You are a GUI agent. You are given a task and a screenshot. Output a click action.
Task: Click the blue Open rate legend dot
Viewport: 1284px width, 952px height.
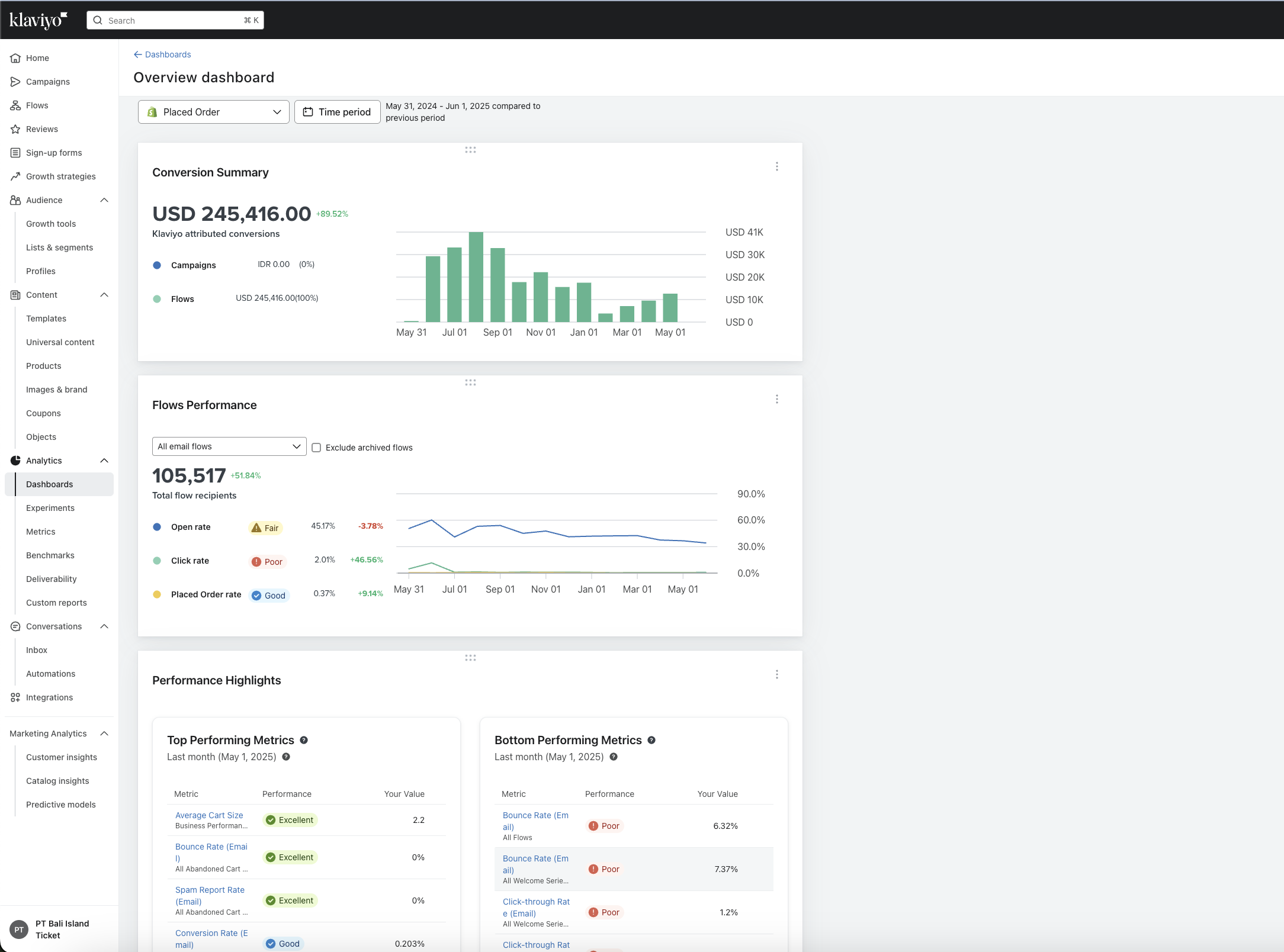(x=157, y=527)
